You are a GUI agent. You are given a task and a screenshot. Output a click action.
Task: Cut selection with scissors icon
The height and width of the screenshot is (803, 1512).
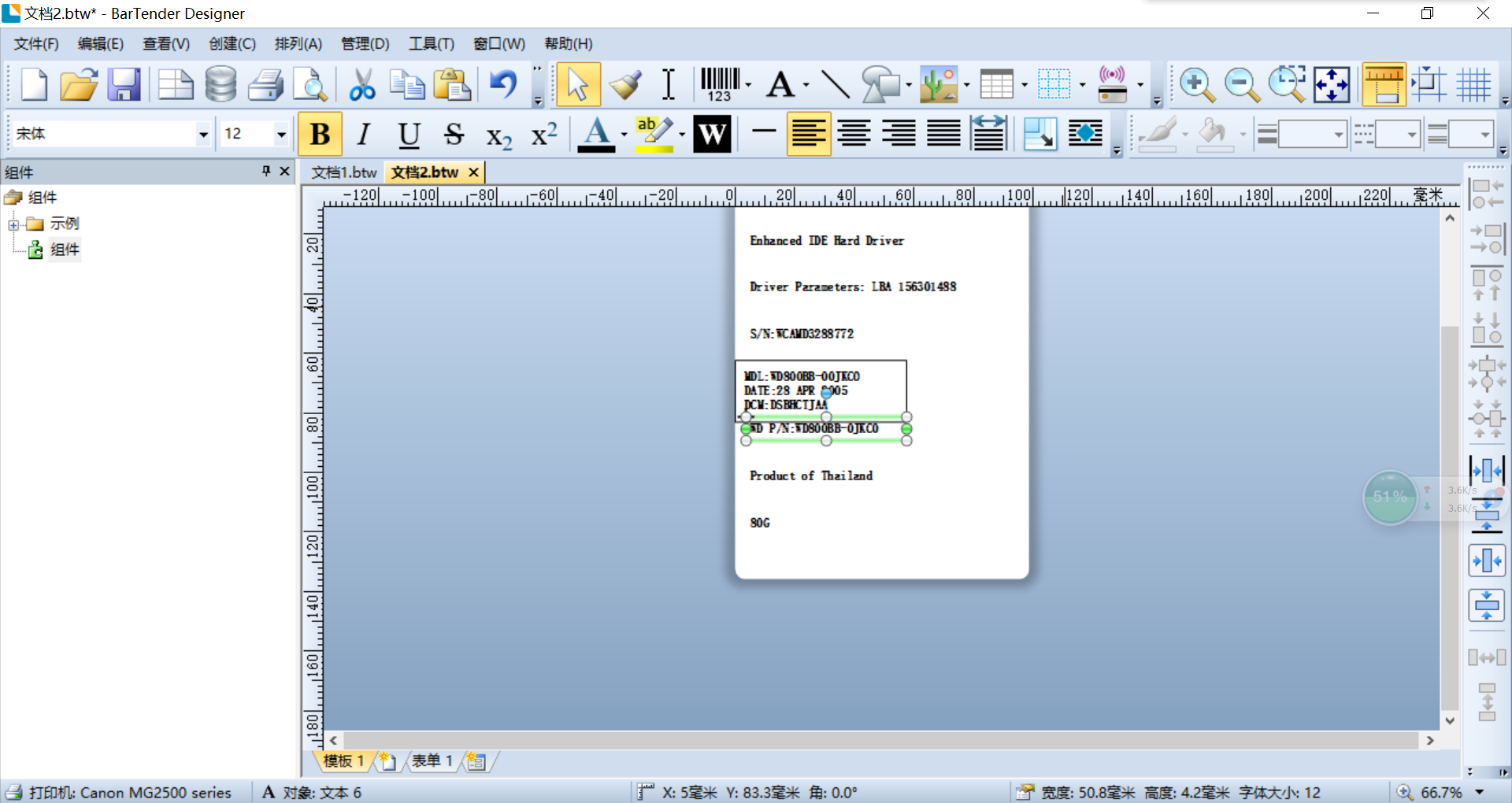[362, 85]
